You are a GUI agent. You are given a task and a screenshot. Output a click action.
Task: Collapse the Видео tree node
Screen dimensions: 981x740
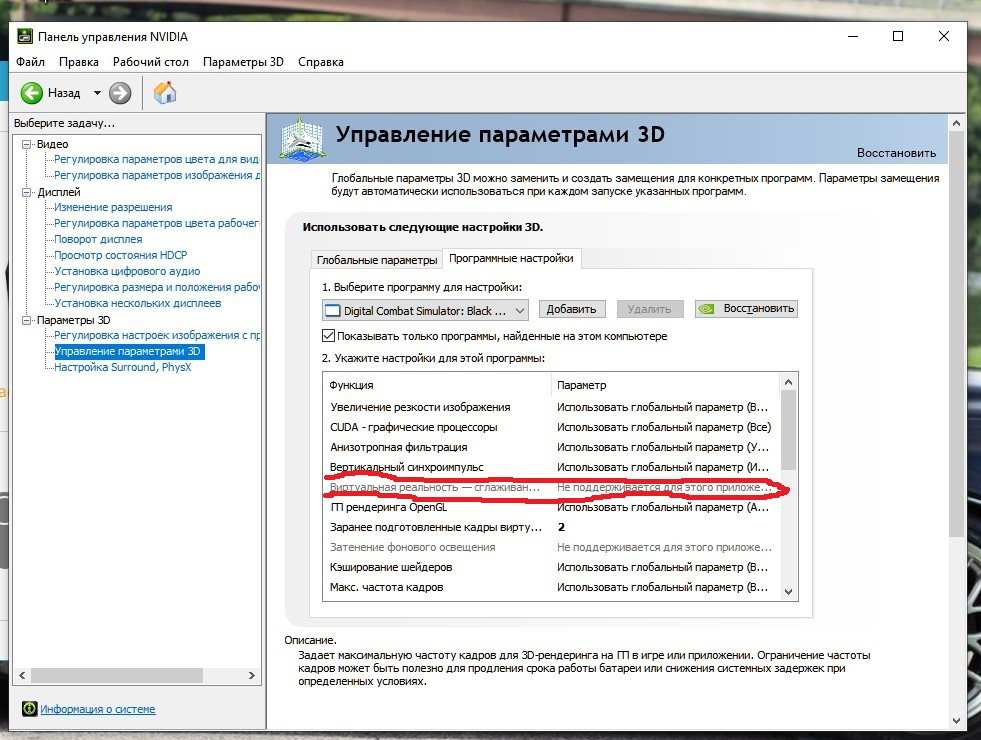26,144
